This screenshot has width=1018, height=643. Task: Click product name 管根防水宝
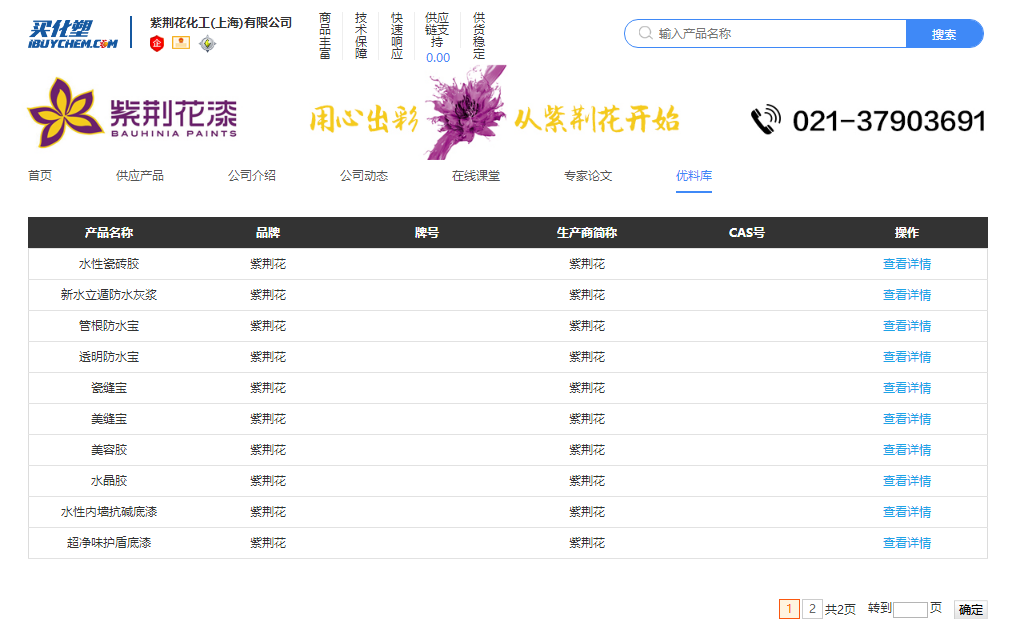[109, 326]
